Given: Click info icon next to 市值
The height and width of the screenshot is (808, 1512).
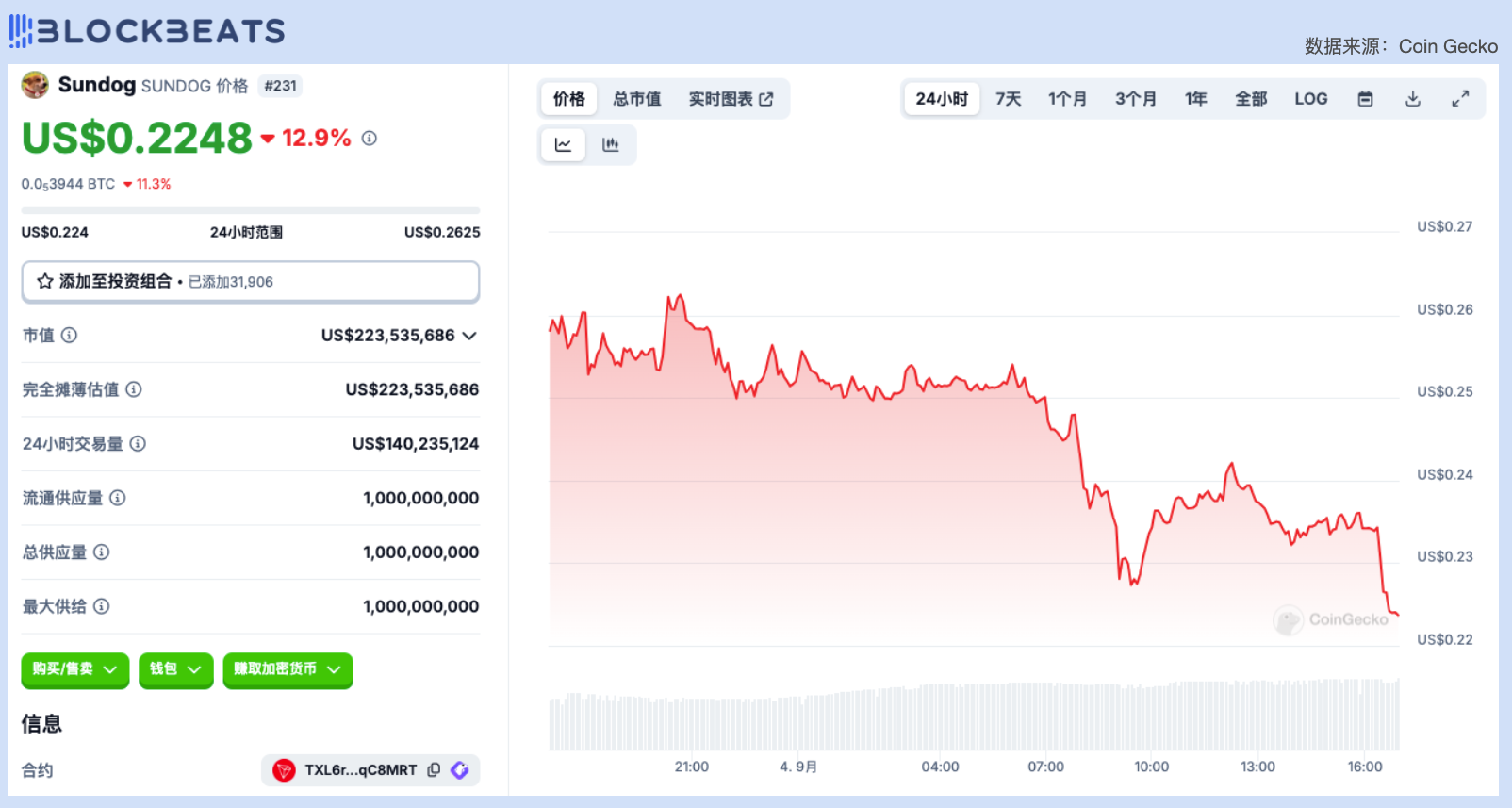Looking at the screenshot, I should tap(70, 335).
